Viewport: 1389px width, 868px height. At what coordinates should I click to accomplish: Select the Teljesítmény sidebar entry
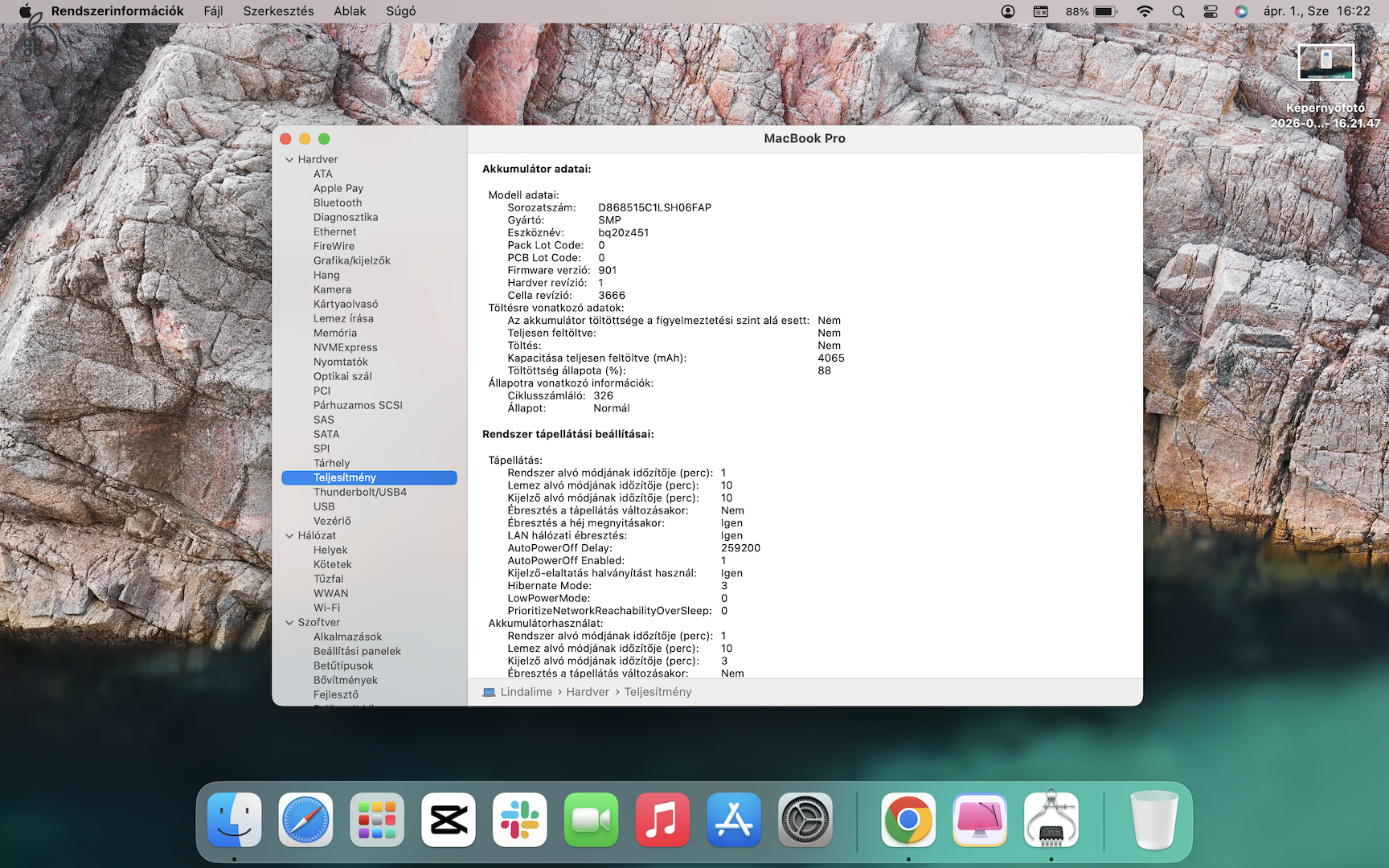pyautogui.click(x=345, y=477)
